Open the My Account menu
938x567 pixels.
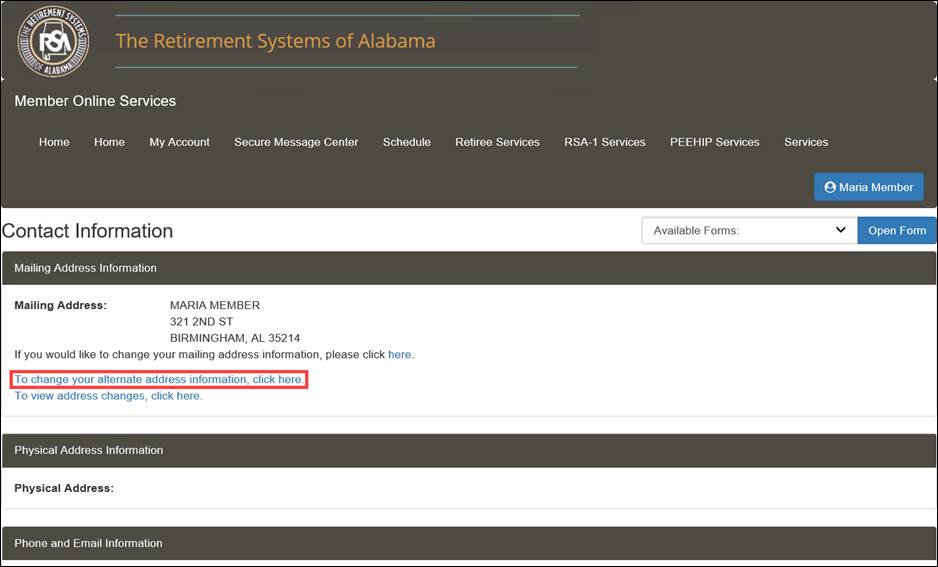pos(179,142)
